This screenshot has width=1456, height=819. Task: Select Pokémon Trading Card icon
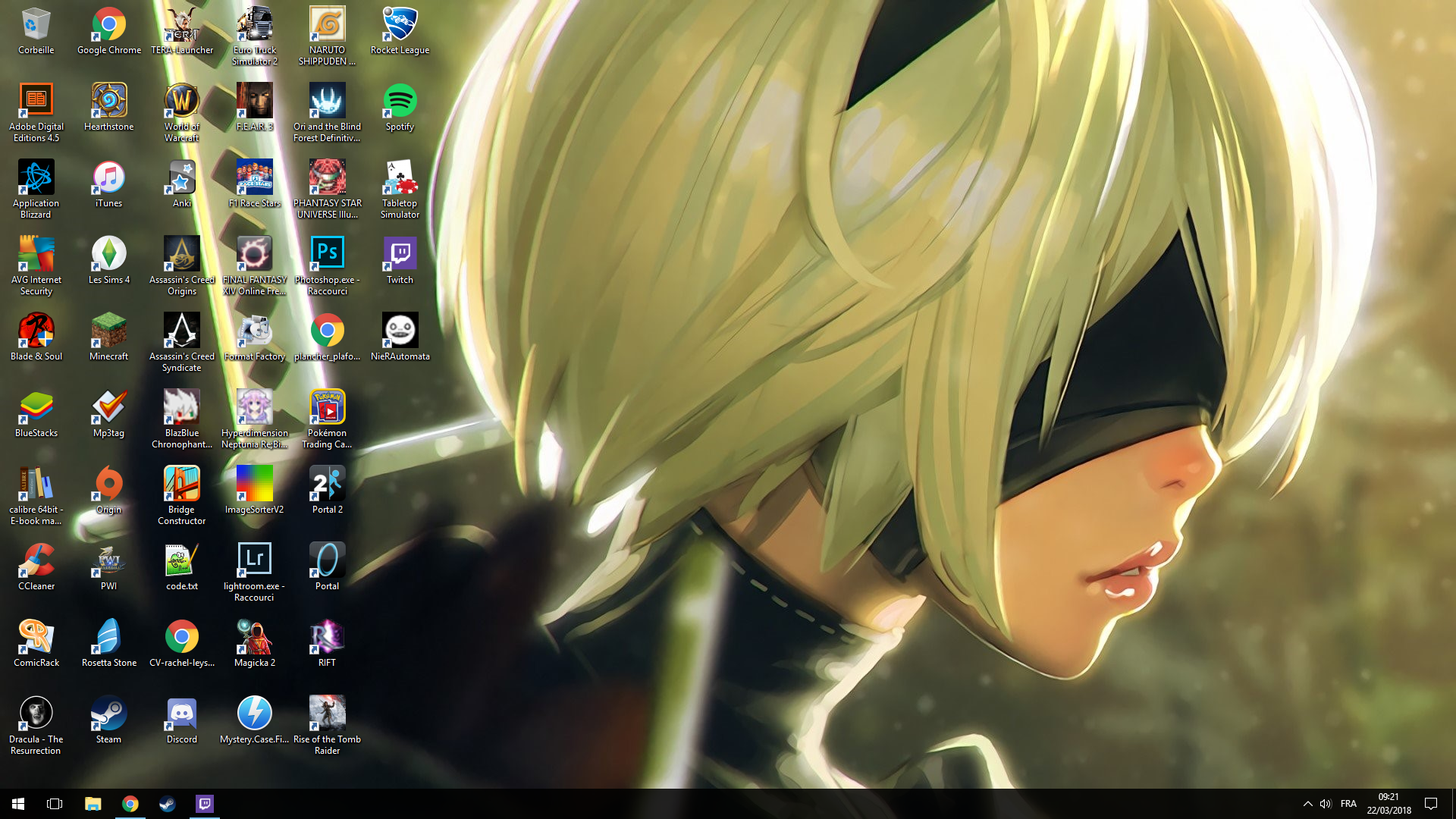coord(327,419)
